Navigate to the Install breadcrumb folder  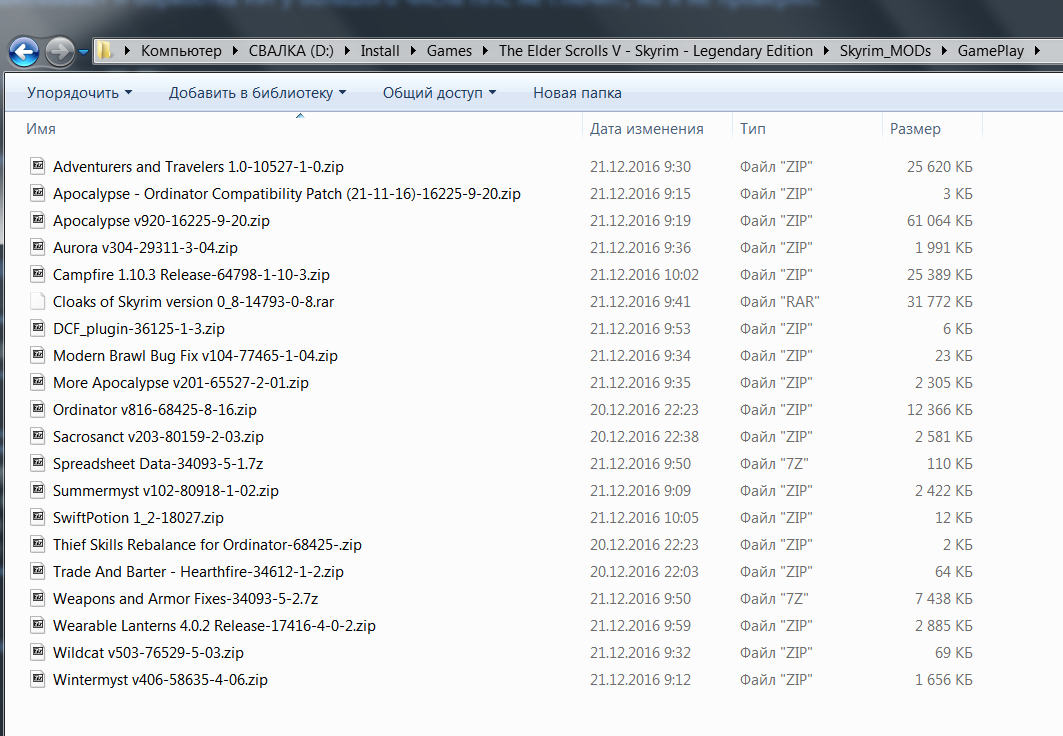click(x=380, y=51)
